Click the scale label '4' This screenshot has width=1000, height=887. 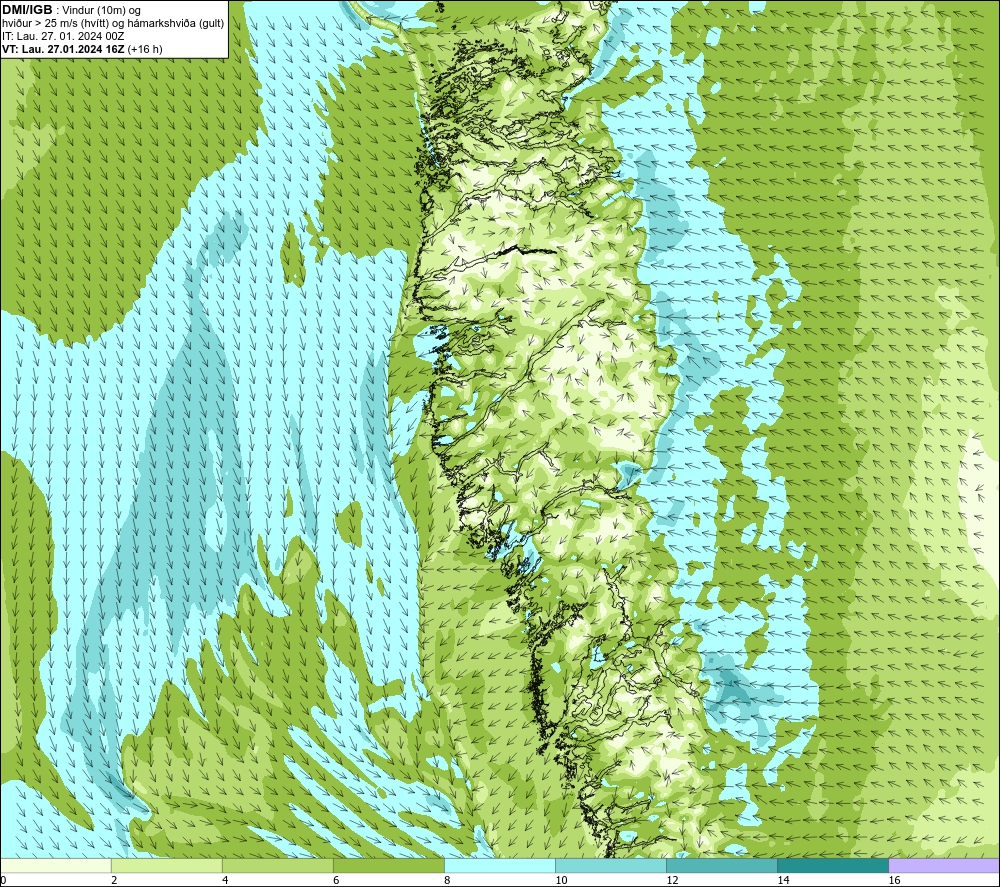pos(225,880)
